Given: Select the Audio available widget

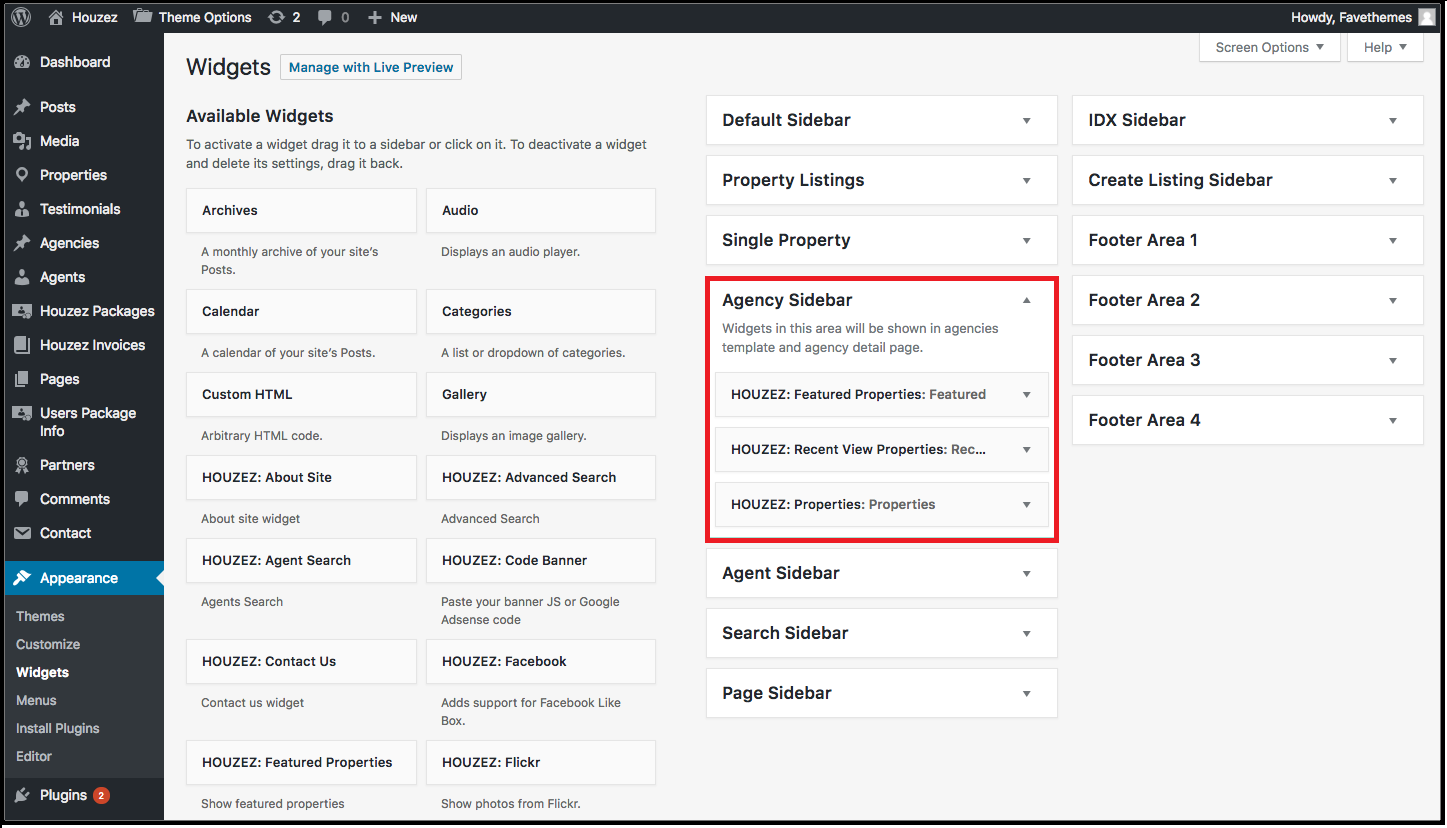Looking at the screenshot, I should (x=541, y=210).
